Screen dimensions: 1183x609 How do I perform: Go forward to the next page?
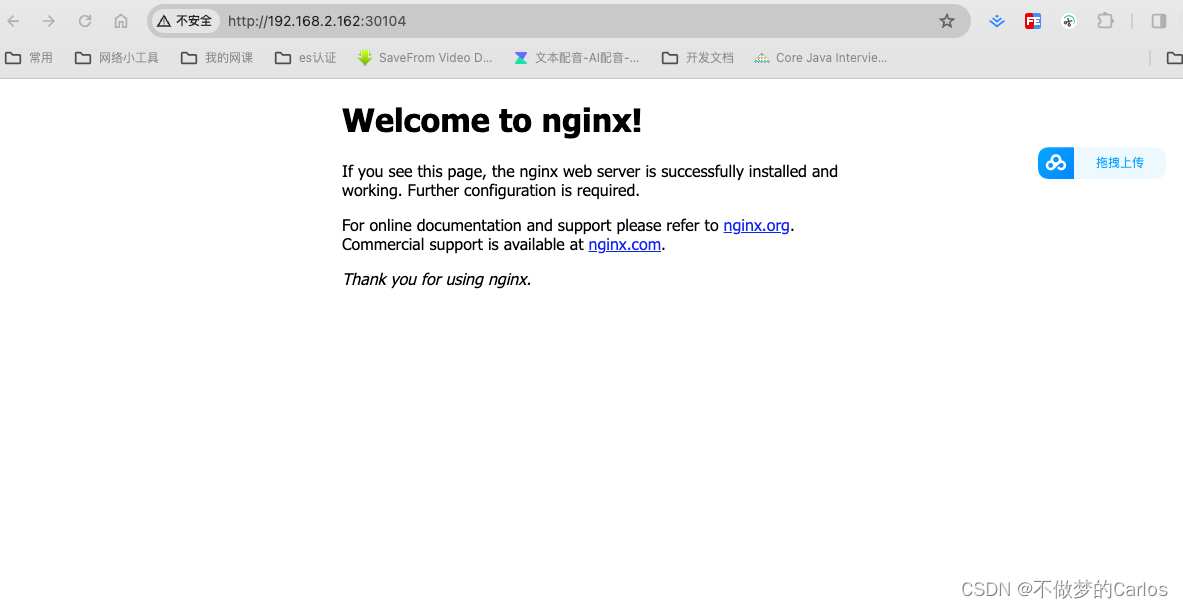pos(49,21)
